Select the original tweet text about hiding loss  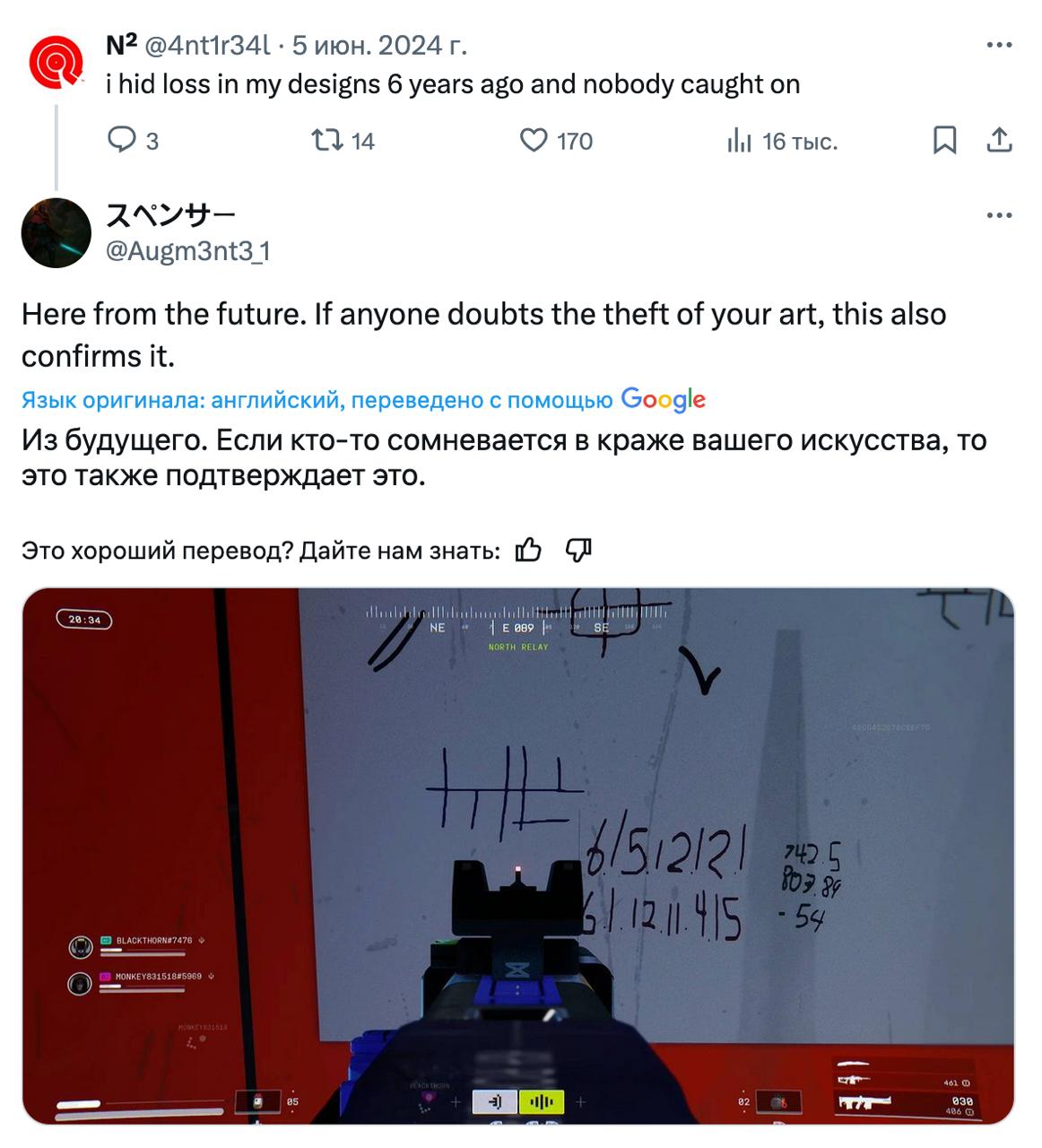(x=453, y=84)
